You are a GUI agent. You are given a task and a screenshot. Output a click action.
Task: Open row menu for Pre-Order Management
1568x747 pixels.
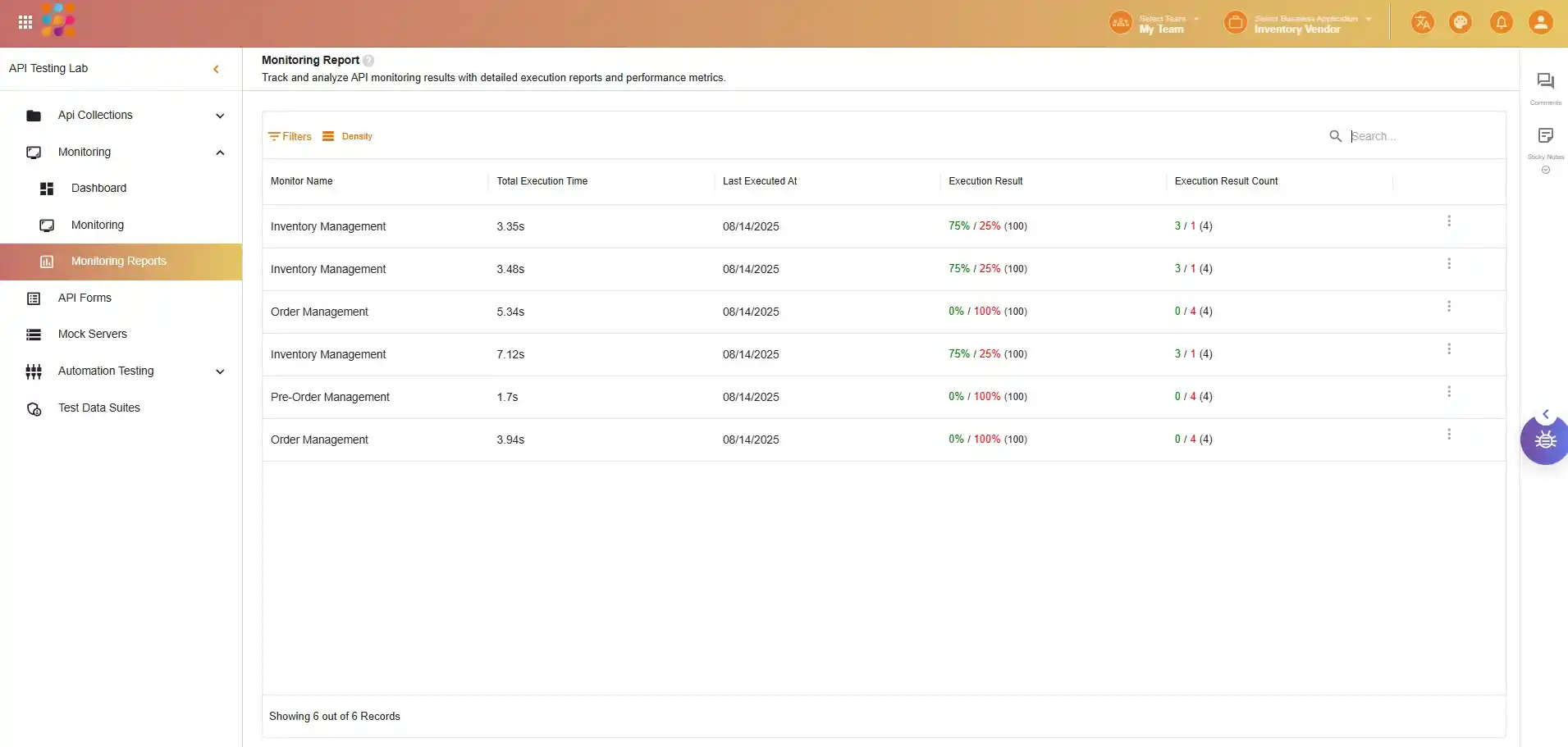[x=1449, y=392]
